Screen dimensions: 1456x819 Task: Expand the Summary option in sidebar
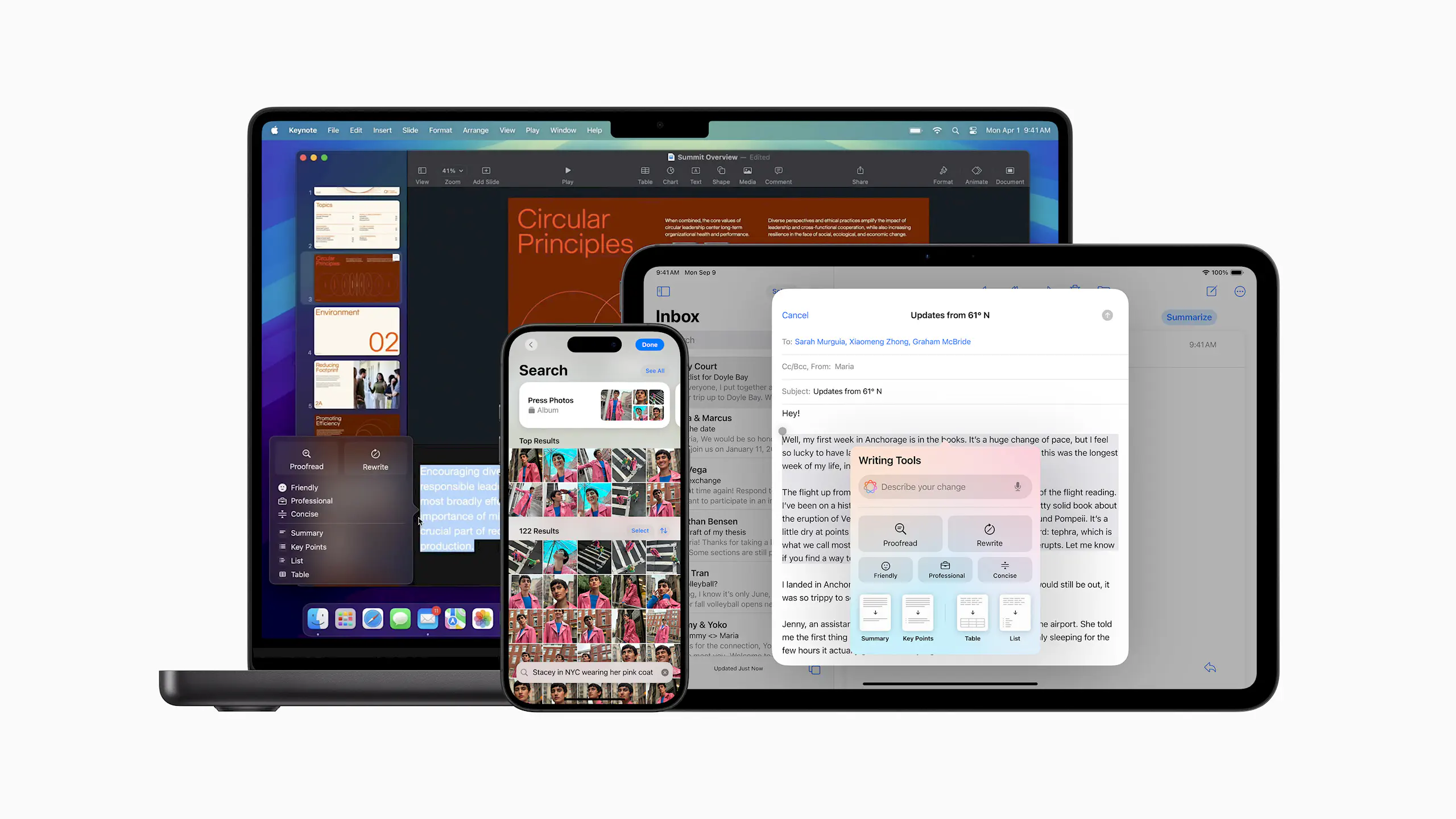tap(307, 533)
